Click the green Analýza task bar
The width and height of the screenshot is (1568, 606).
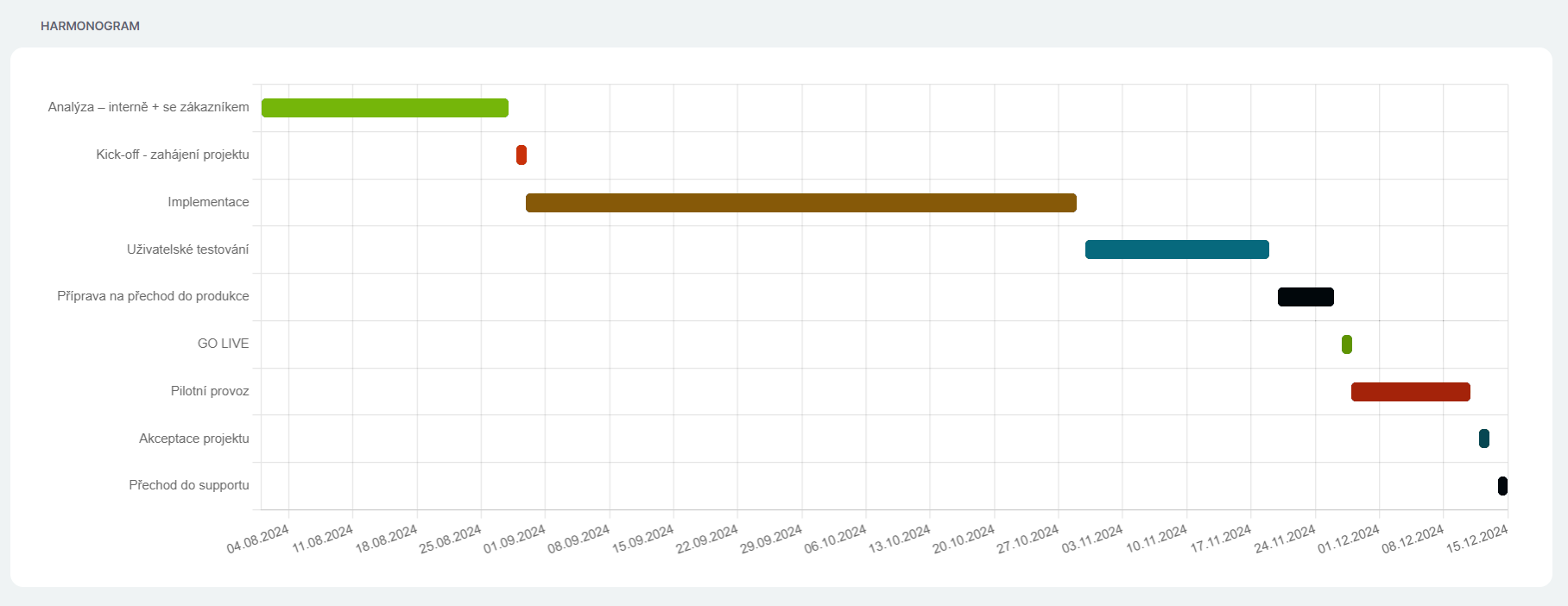(x=385, y=108)
